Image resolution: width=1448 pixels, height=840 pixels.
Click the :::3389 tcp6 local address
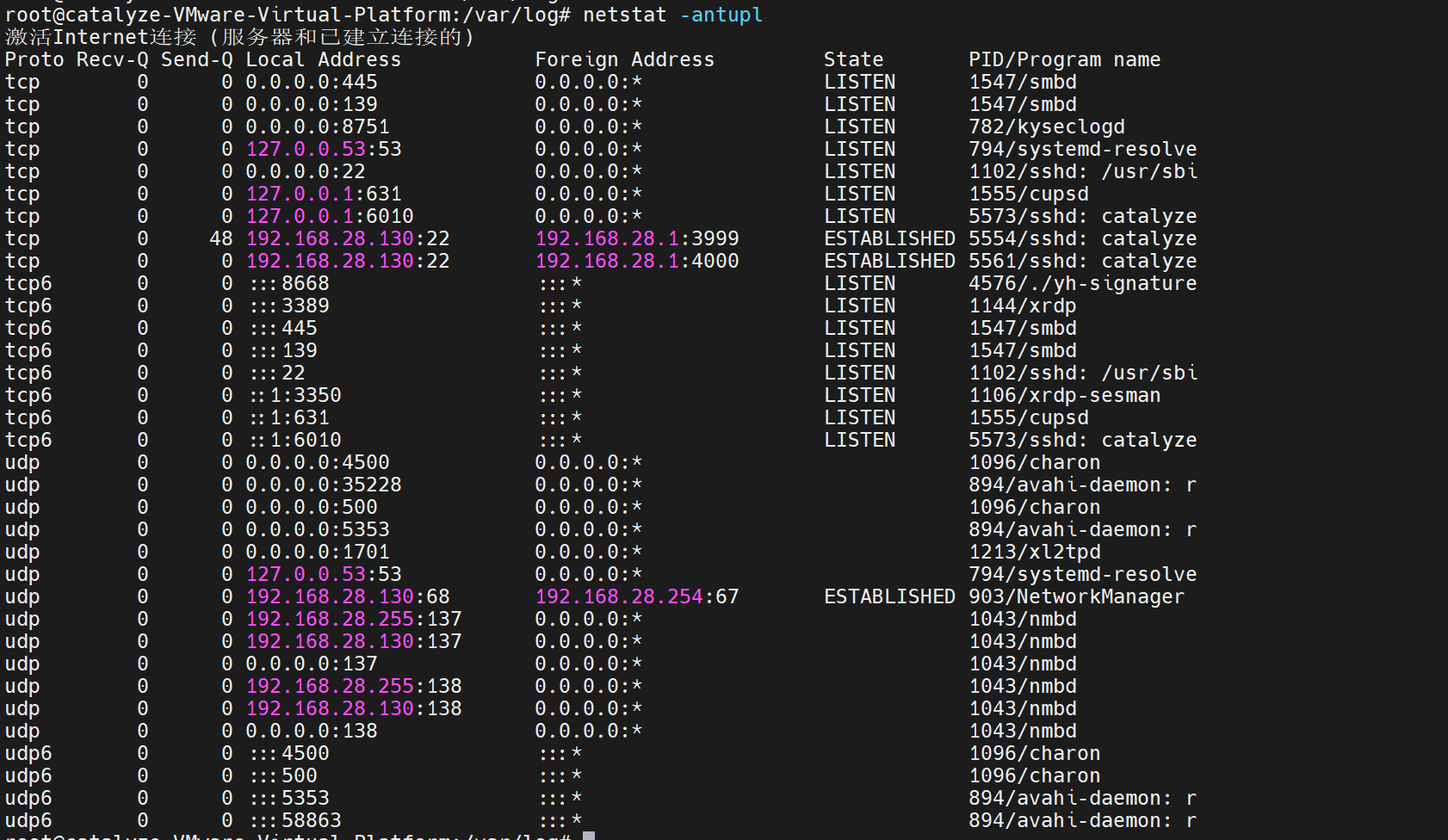289,306
